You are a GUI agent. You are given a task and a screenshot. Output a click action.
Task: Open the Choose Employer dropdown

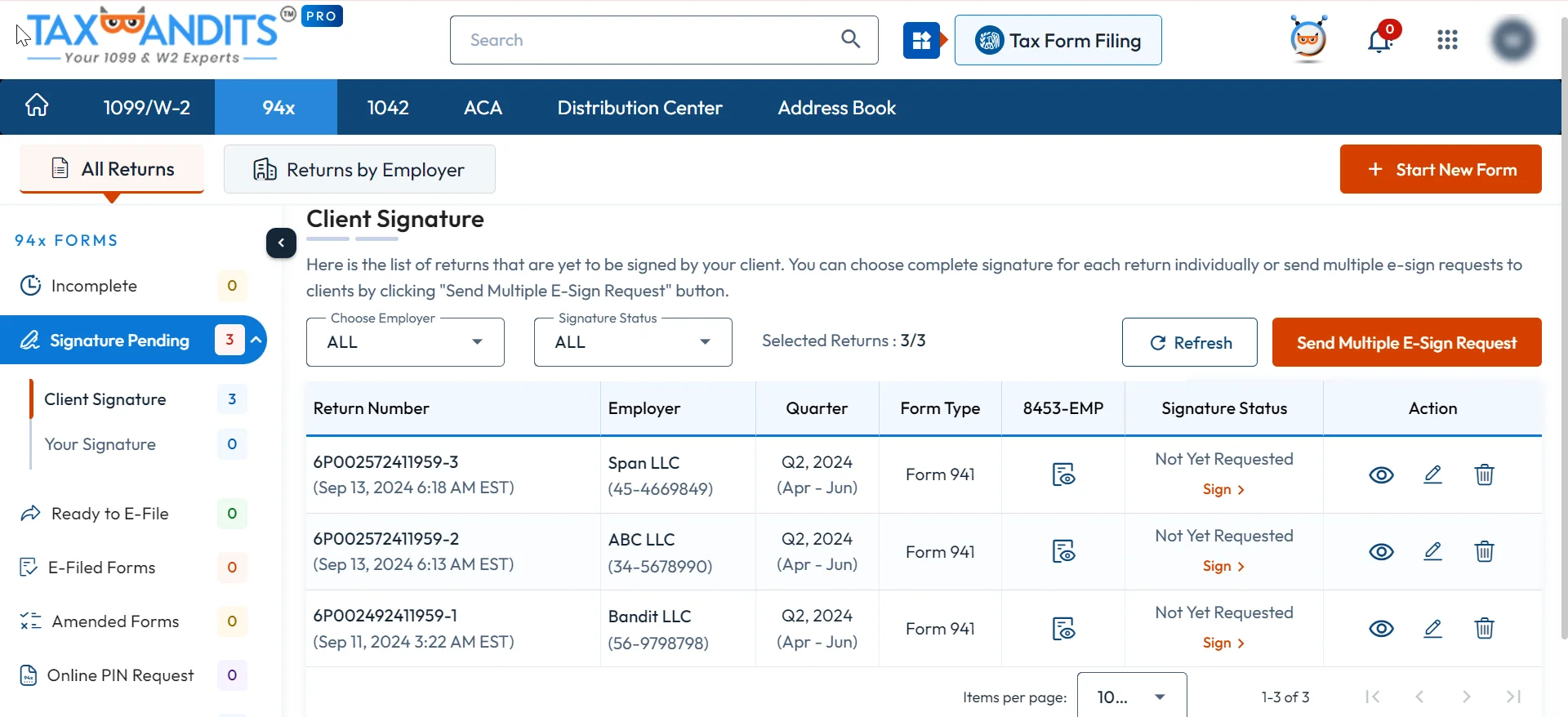click(x=405, y=342)
